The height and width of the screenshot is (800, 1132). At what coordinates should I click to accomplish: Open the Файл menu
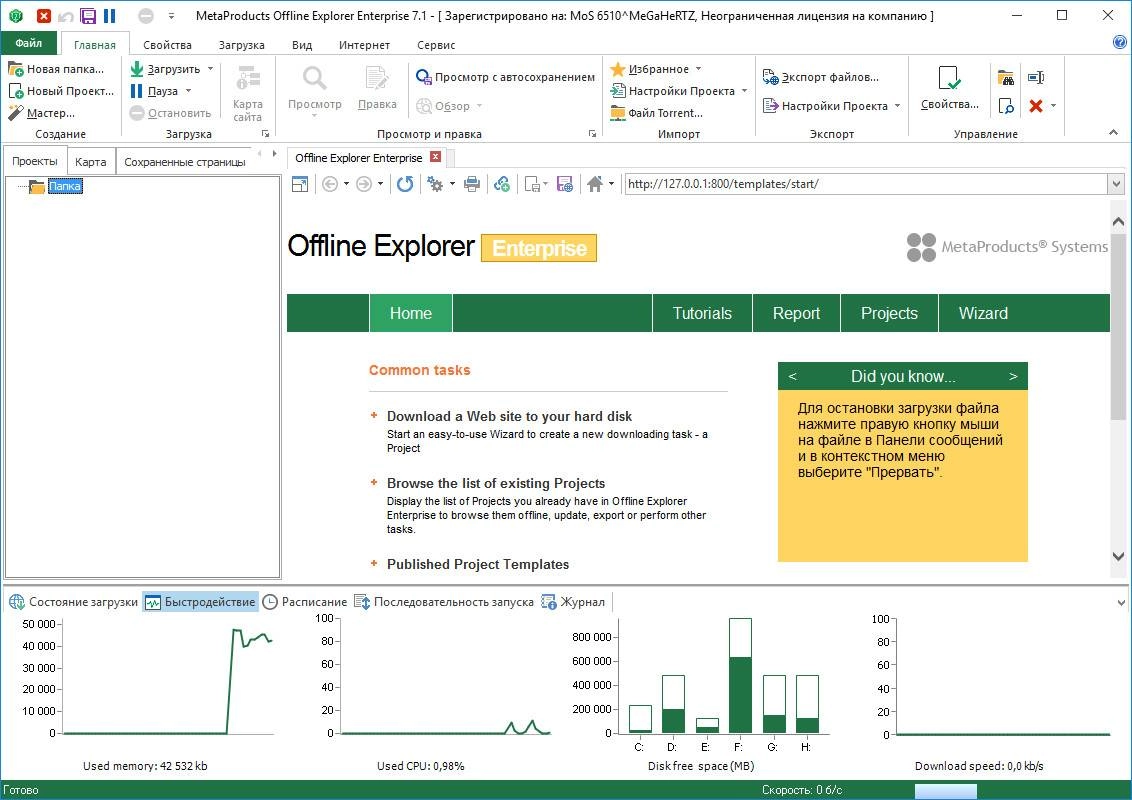(x=29, y=43)
